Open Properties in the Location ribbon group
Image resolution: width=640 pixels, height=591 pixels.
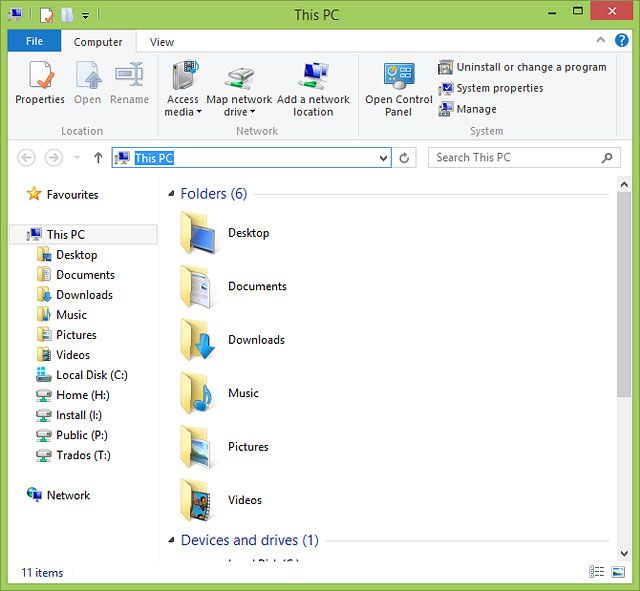[40, 83]
